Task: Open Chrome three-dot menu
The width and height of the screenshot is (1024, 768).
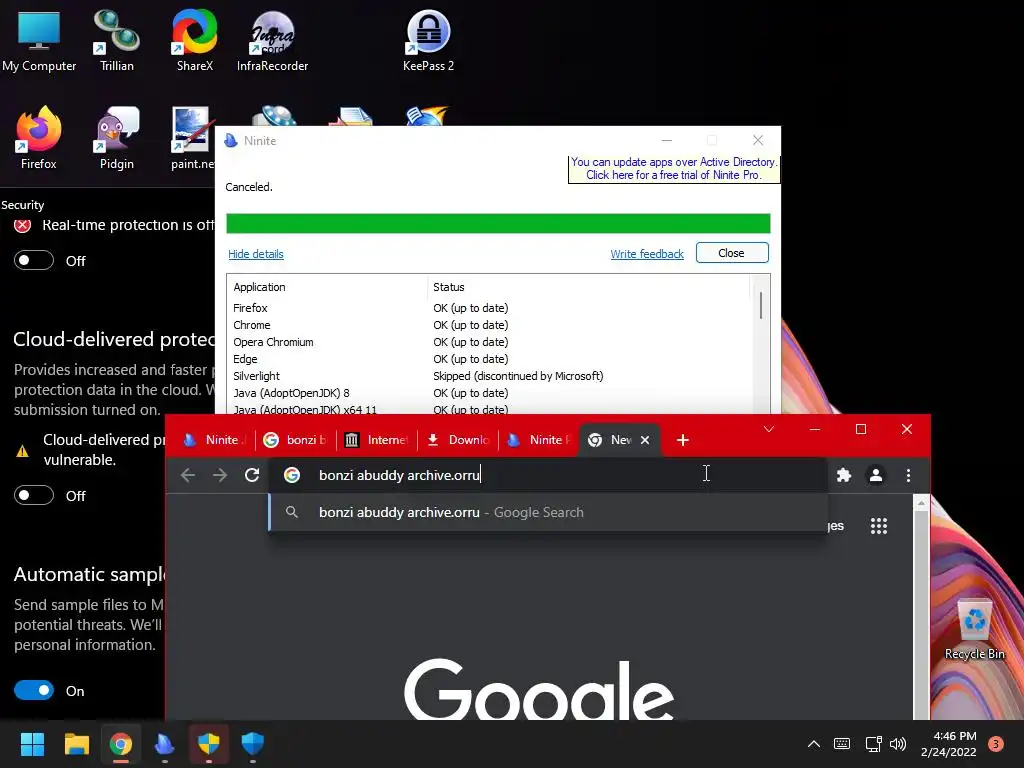Action: tap(908, 475)
